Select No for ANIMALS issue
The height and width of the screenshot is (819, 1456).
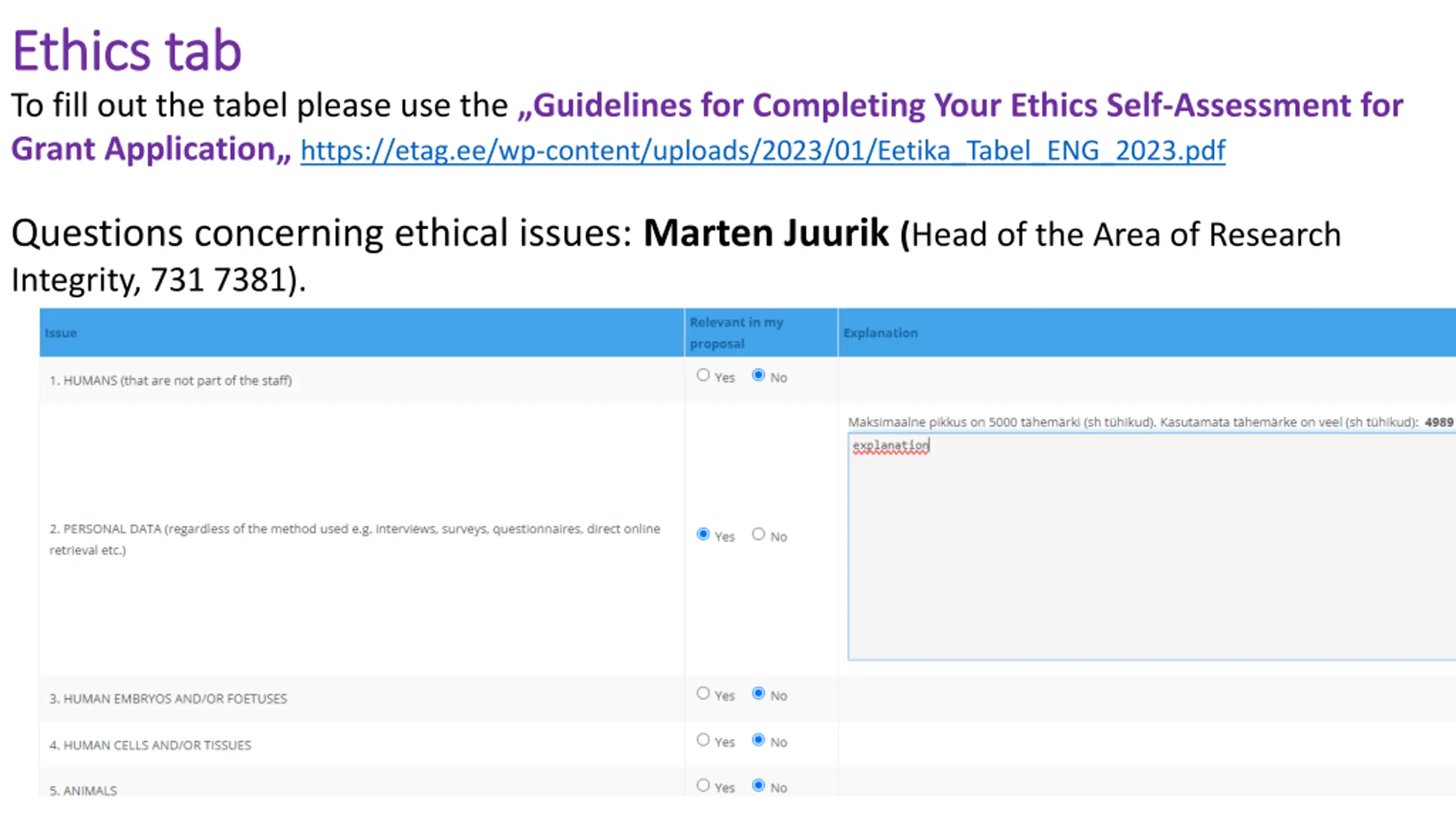[x=758, y=785]
